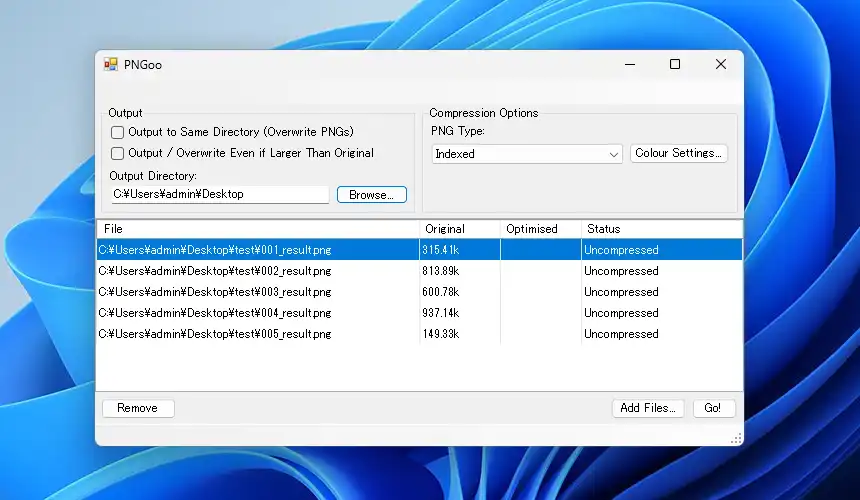
Task: Enable Output to Same Directory checkbox
Action: [x=117, y=132]
